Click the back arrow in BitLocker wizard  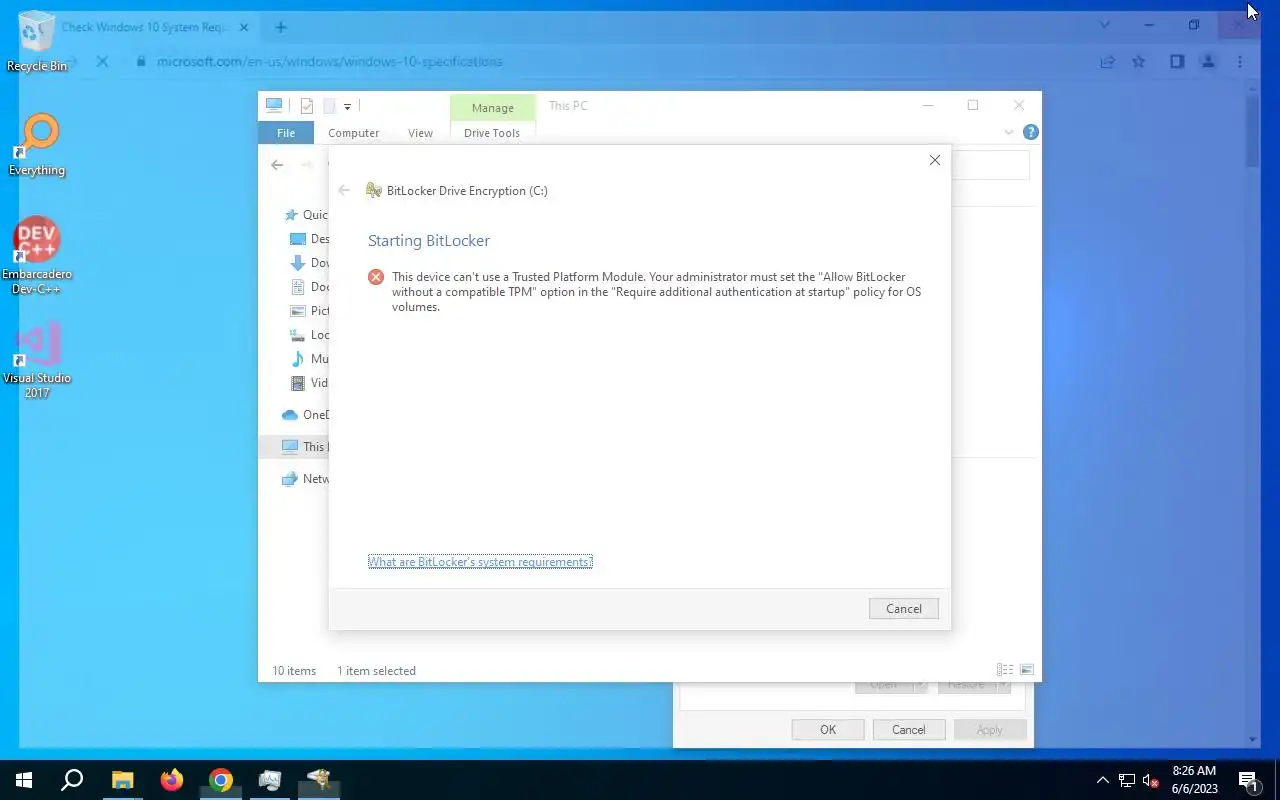tap(344, 190)
